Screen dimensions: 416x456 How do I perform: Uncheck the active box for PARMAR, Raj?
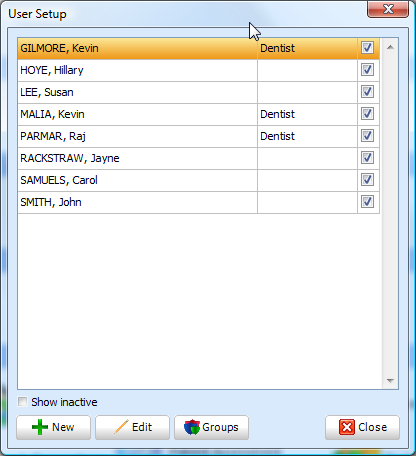coord(367,136)
